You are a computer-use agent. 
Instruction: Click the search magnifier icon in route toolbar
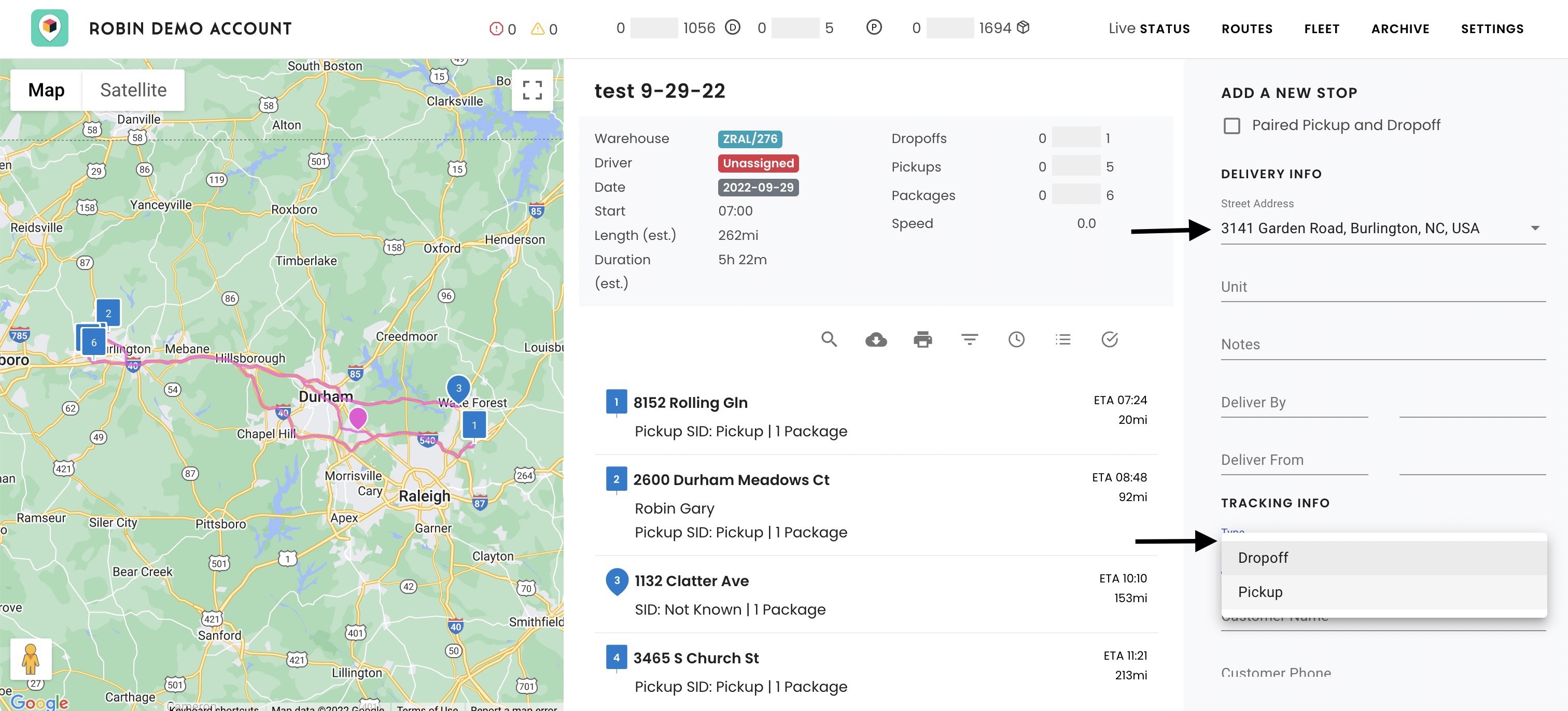coord(829,339)
